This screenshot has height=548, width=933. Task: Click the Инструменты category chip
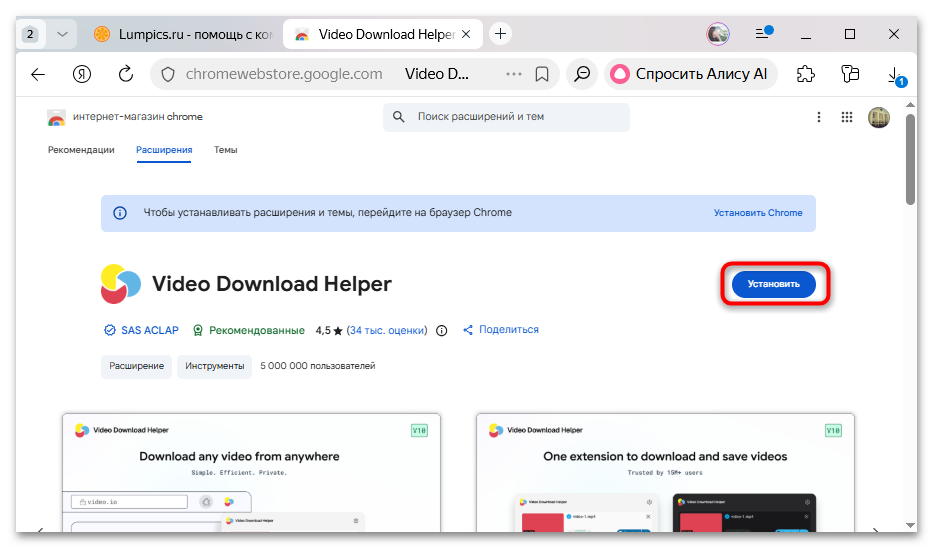[x=214, y=367]
